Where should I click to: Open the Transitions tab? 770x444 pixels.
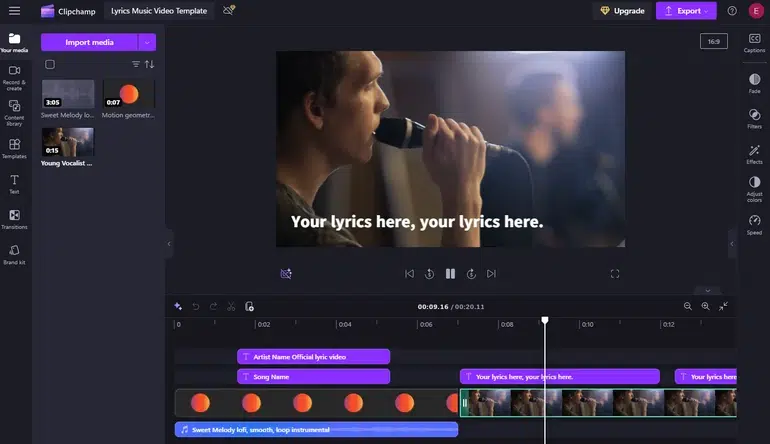tap(14, 220)
